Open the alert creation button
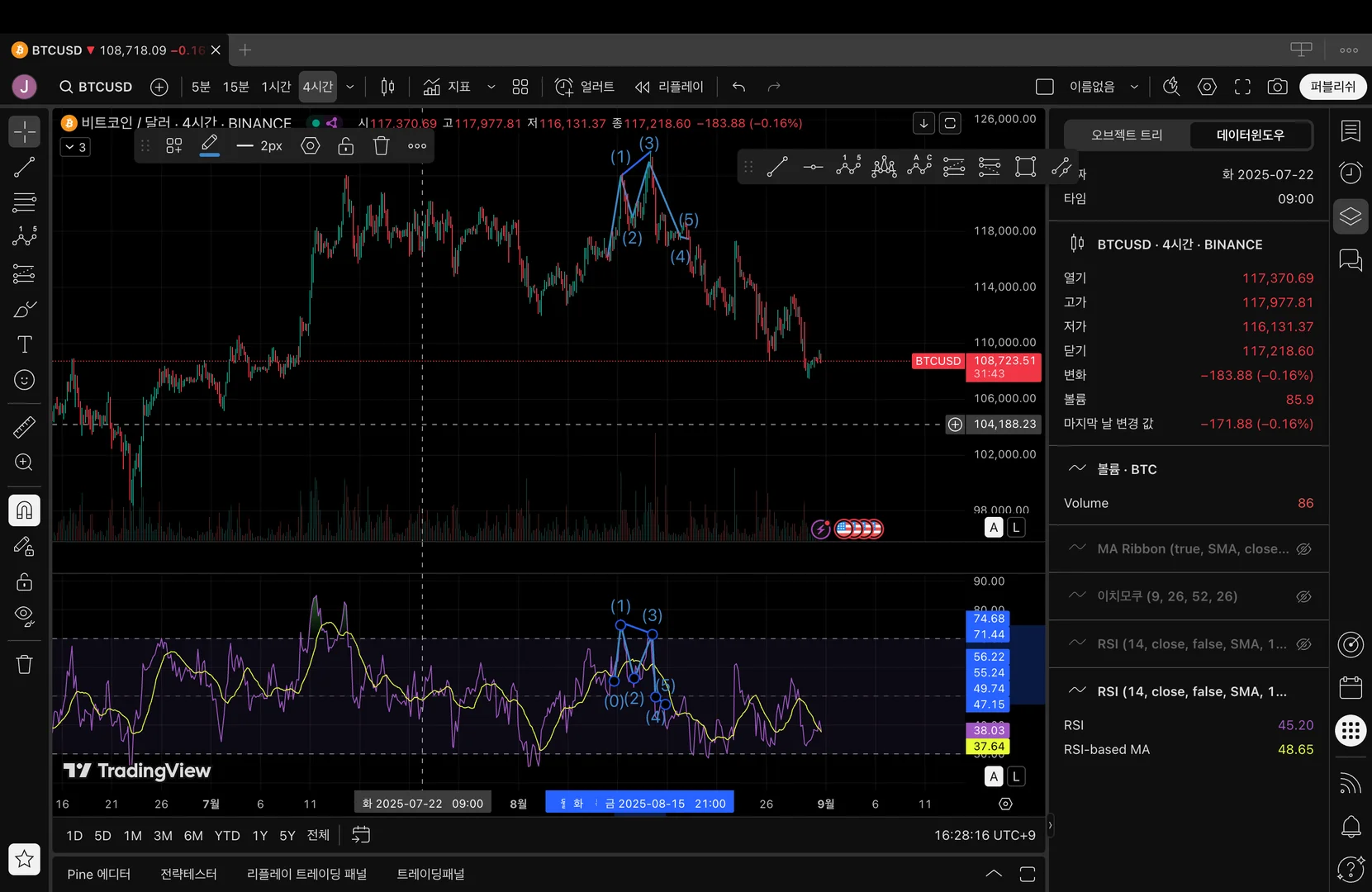The height and width of the screenshot is (892, 1372). click(x=585, y=87)
